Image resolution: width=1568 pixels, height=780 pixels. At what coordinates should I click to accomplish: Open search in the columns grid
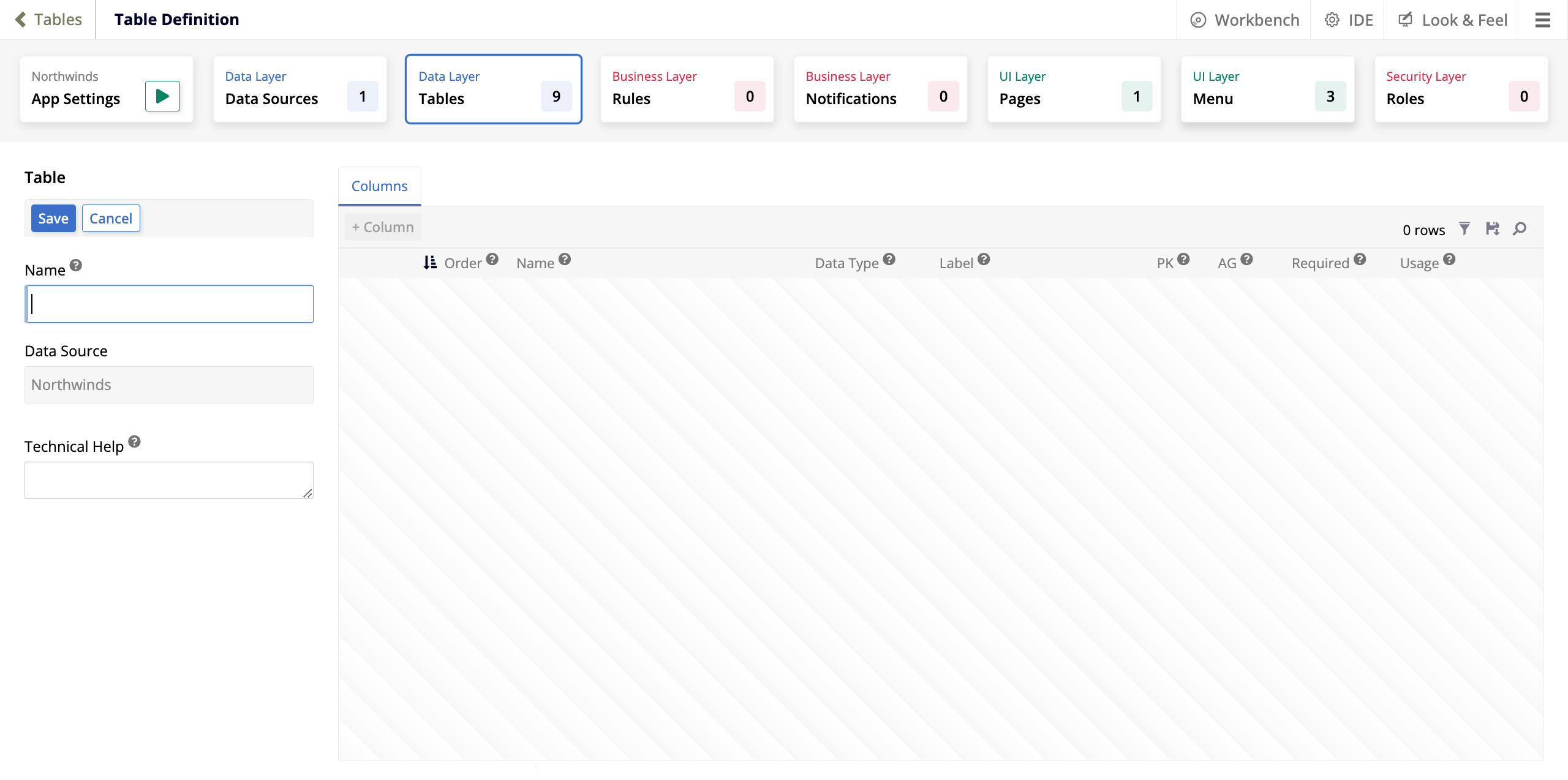(1521, 228)
